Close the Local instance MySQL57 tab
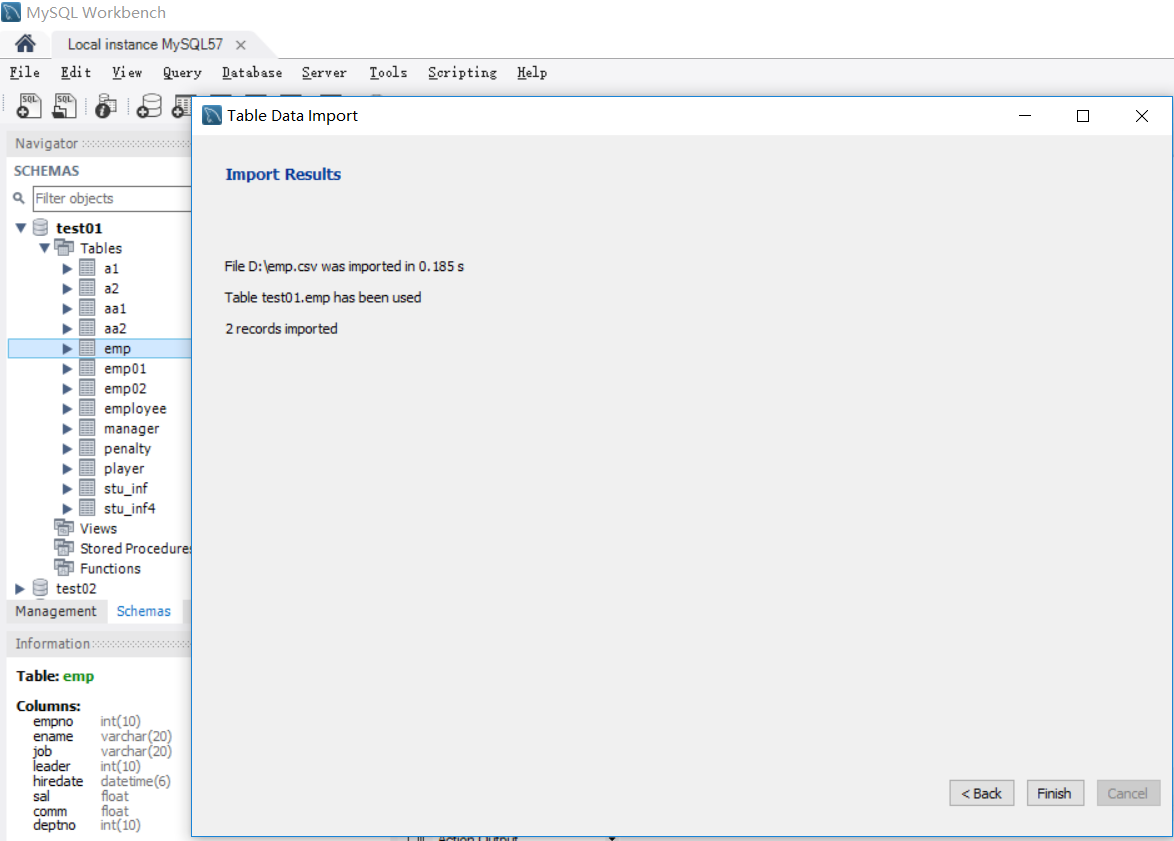This screenshot has height=841, width=1174. pos(240,45)
